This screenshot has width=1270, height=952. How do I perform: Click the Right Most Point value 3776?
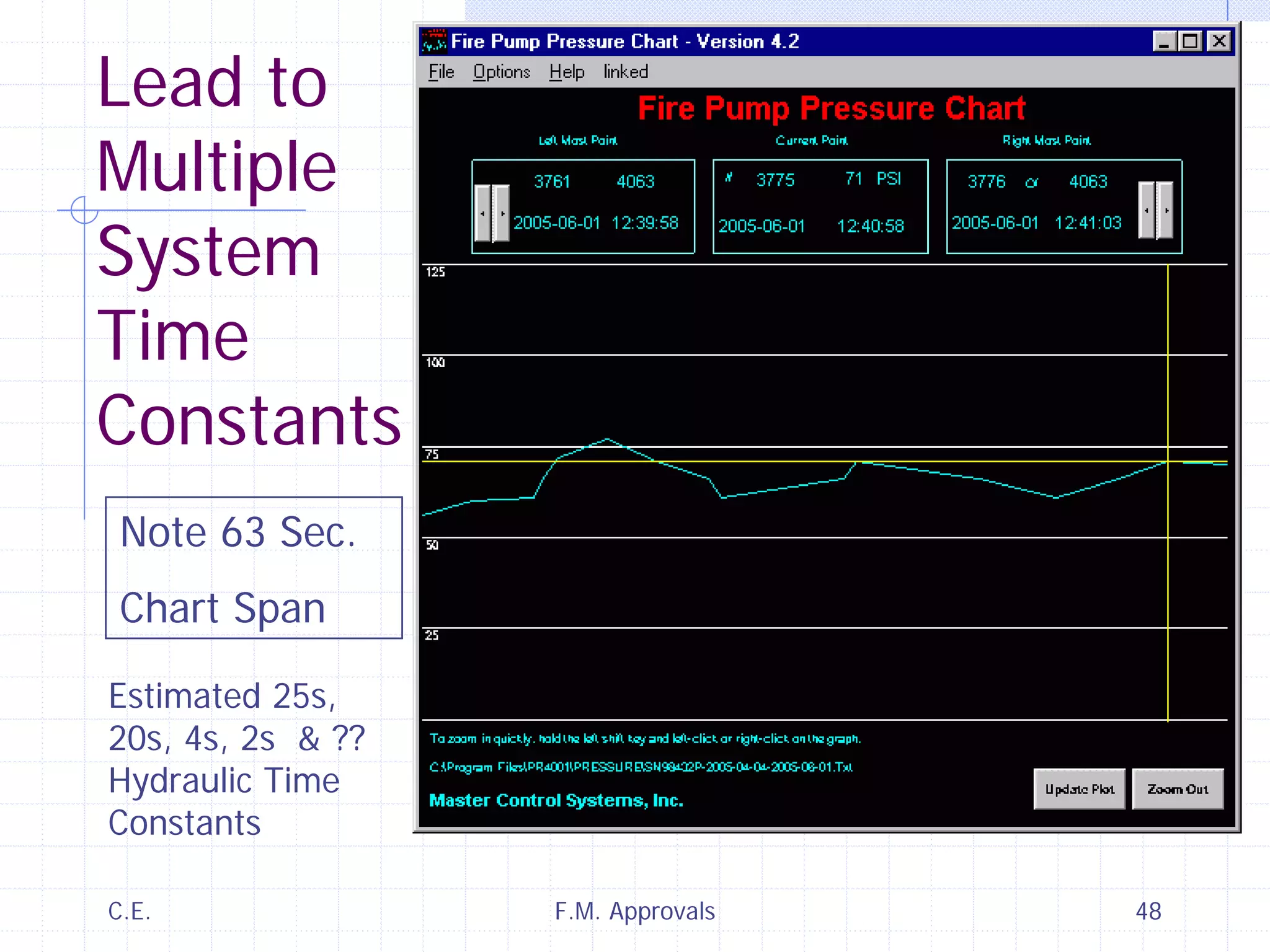tap(987, 181)
